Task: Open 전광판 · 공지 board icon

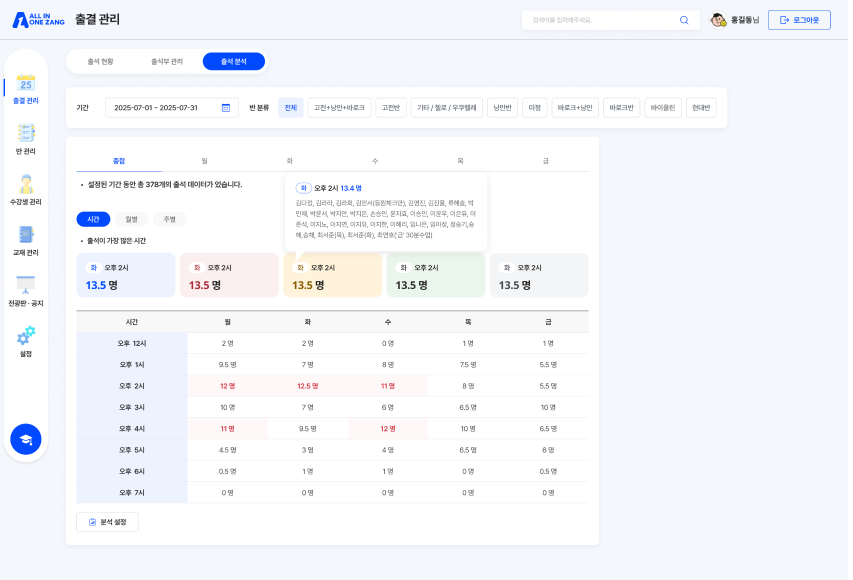Action: point(26,285)
